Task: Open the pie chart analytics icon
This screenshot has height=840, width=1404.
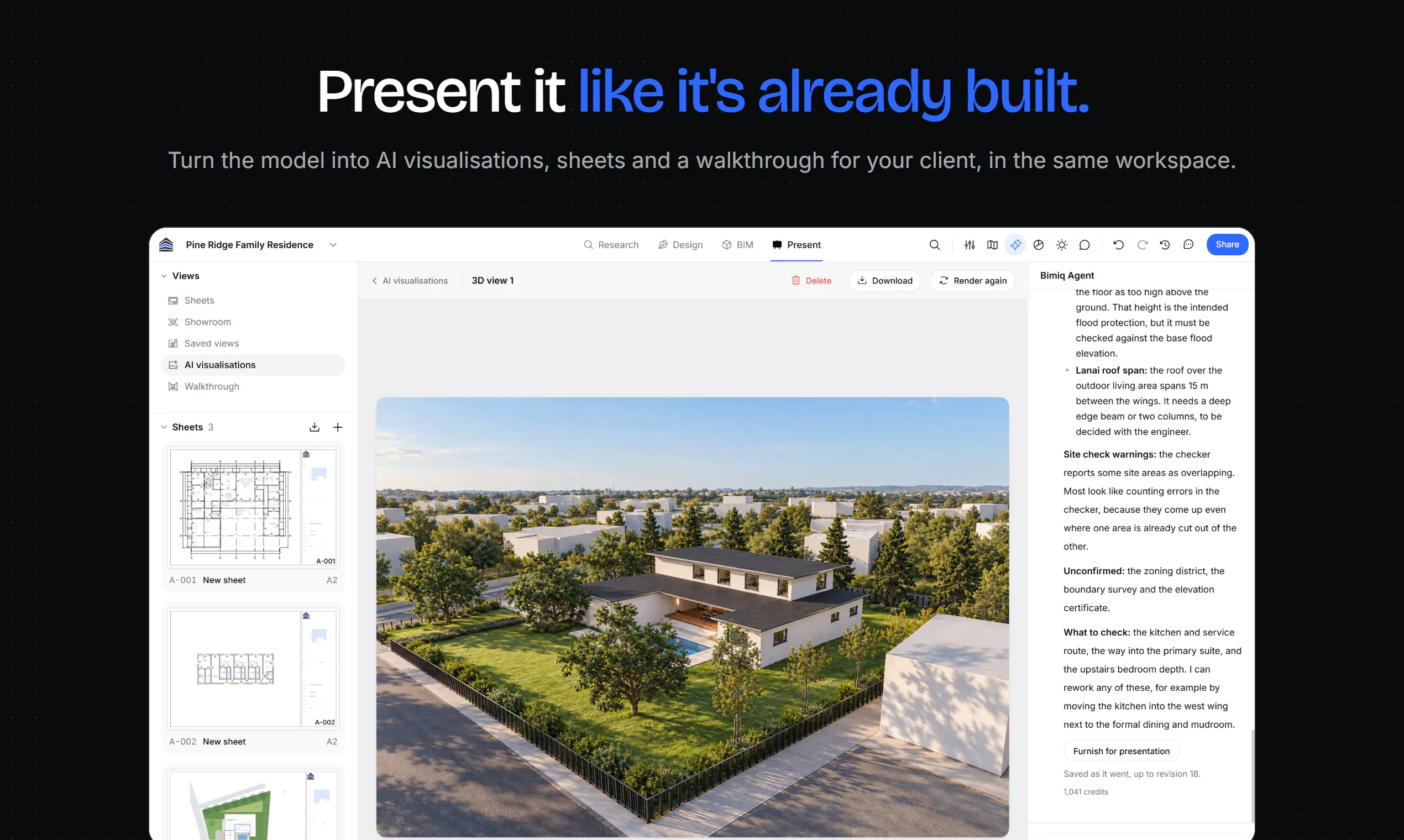Action: (1038, 244)
